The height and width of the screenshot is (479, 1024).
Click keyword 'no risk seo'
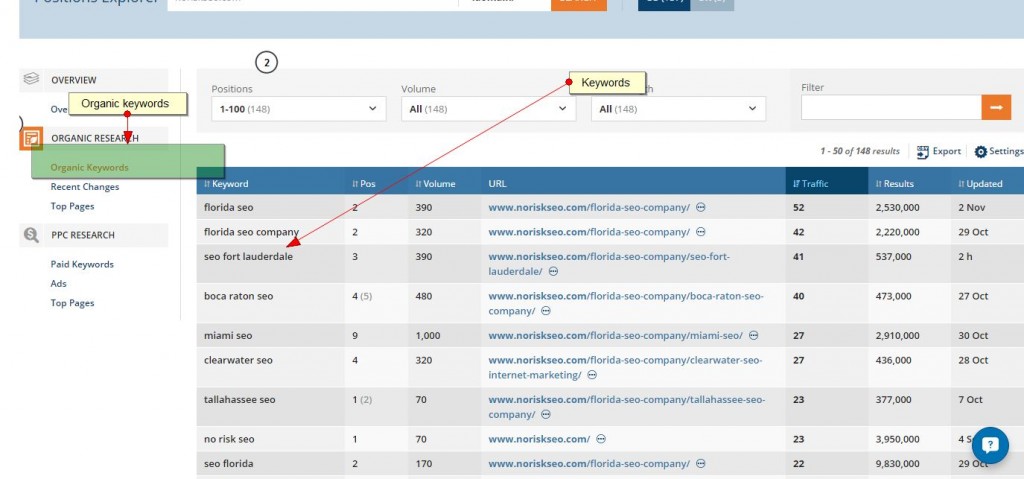click(229, 439)
